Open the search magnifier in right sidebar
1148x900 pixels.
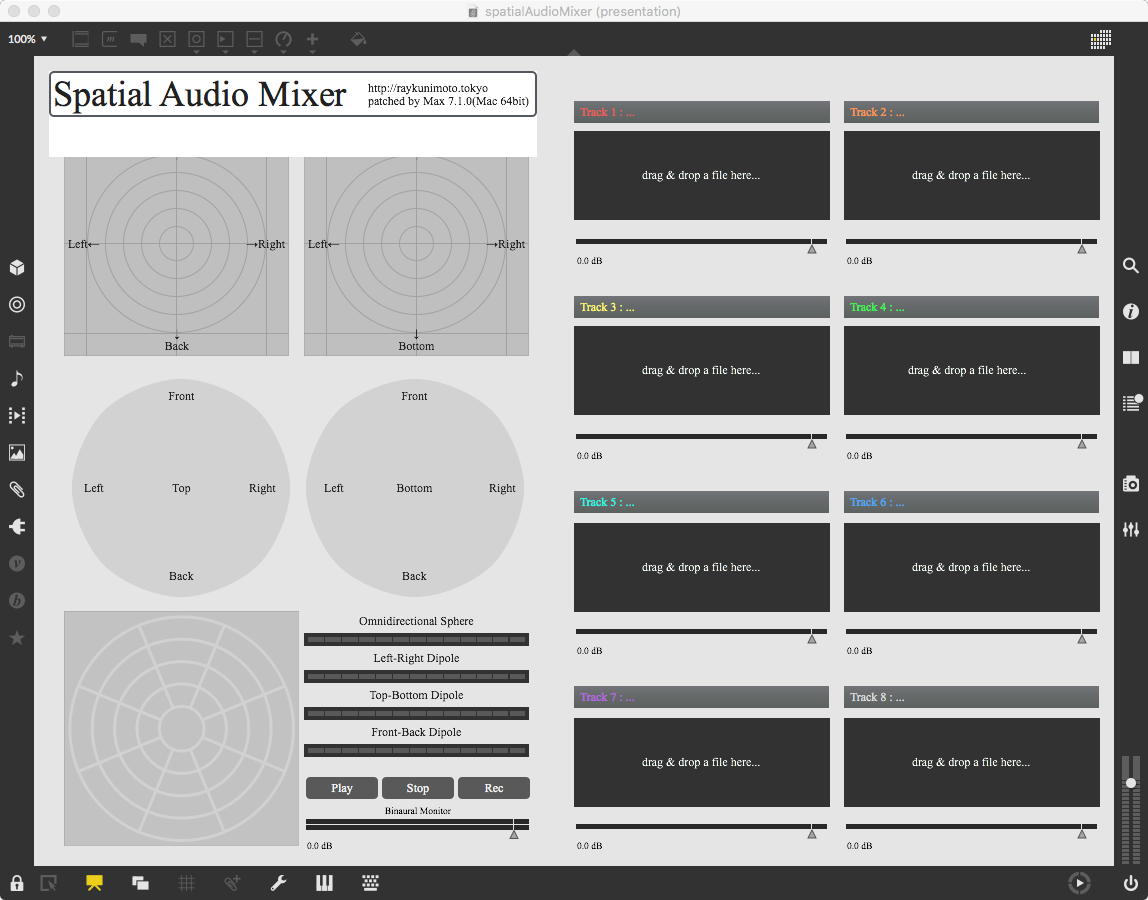point(1131,266)
